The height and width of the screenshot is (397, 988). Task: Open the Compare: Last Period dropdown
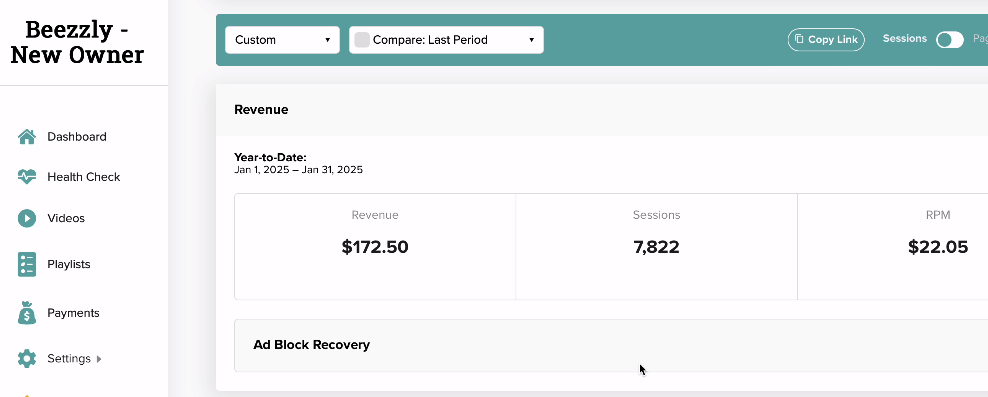point(446,40)
